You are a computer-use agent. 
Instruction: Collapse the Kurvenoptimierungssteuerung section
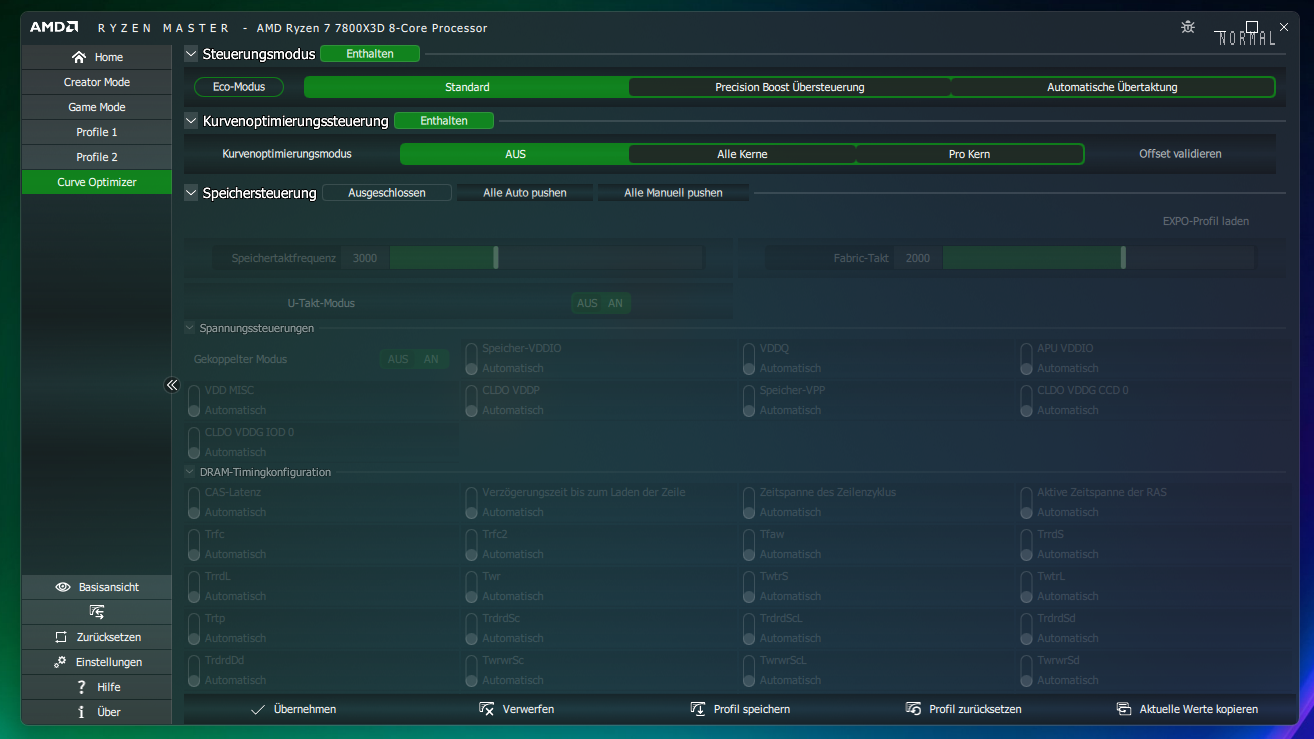coord(191,121)
